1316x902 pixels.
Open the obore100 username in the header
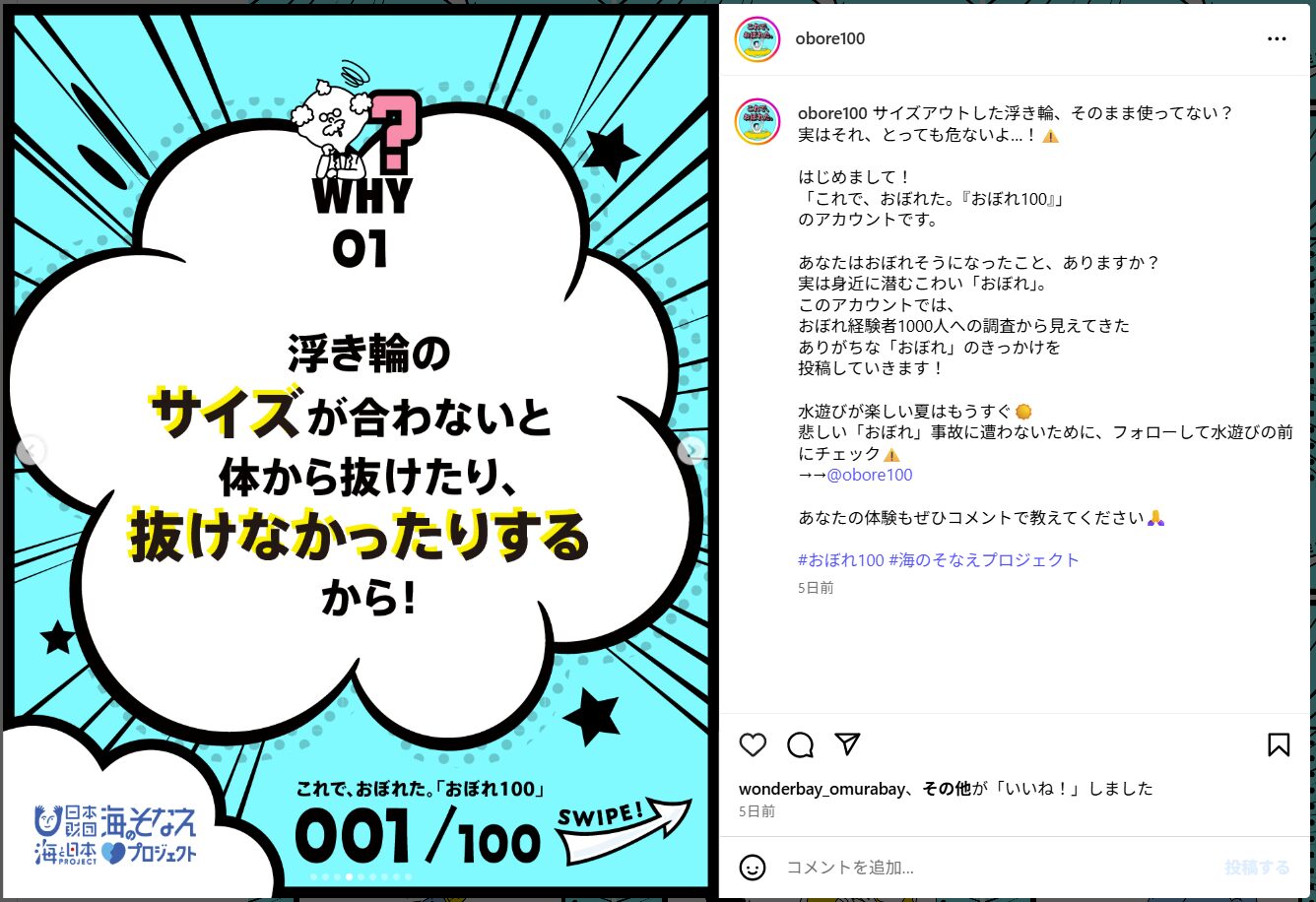pyautogui.click(x=830, y=39)
